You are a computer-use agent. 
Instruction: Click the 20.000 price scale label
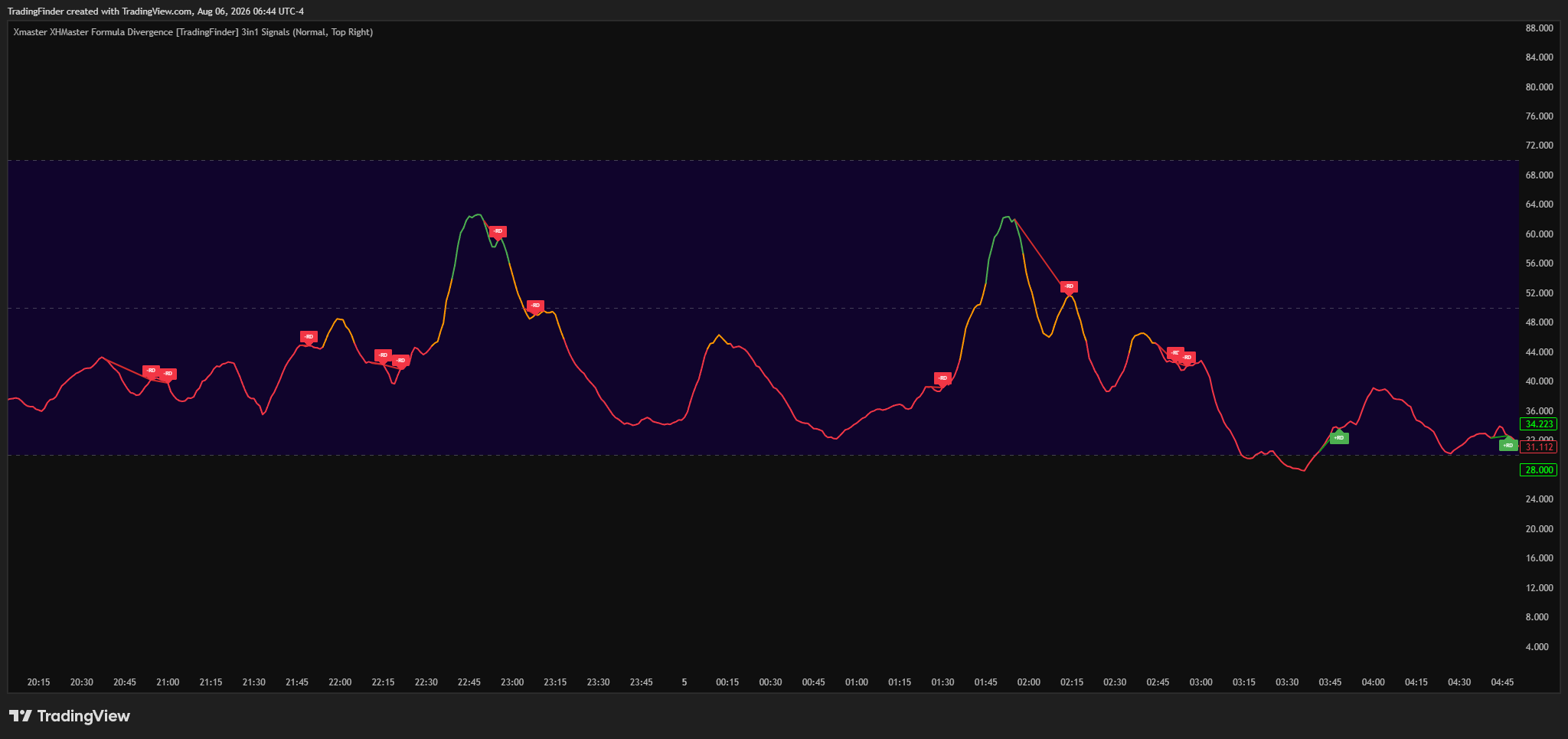1539,529
